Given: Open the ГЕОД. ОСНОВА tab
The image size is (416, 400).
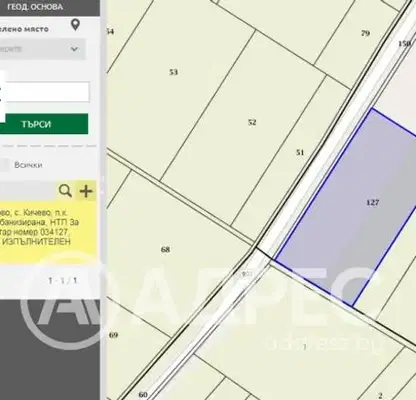Looking at the screenshot, I should (x=35, y=7).
